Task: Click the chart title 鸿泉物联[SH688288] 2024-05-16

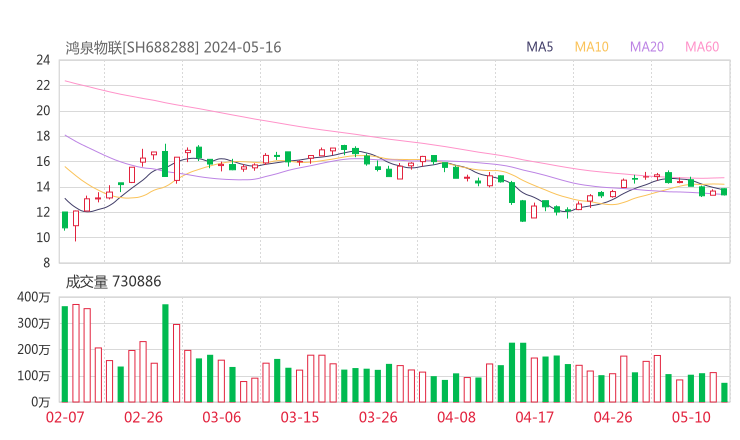Action: coord(173,48)
